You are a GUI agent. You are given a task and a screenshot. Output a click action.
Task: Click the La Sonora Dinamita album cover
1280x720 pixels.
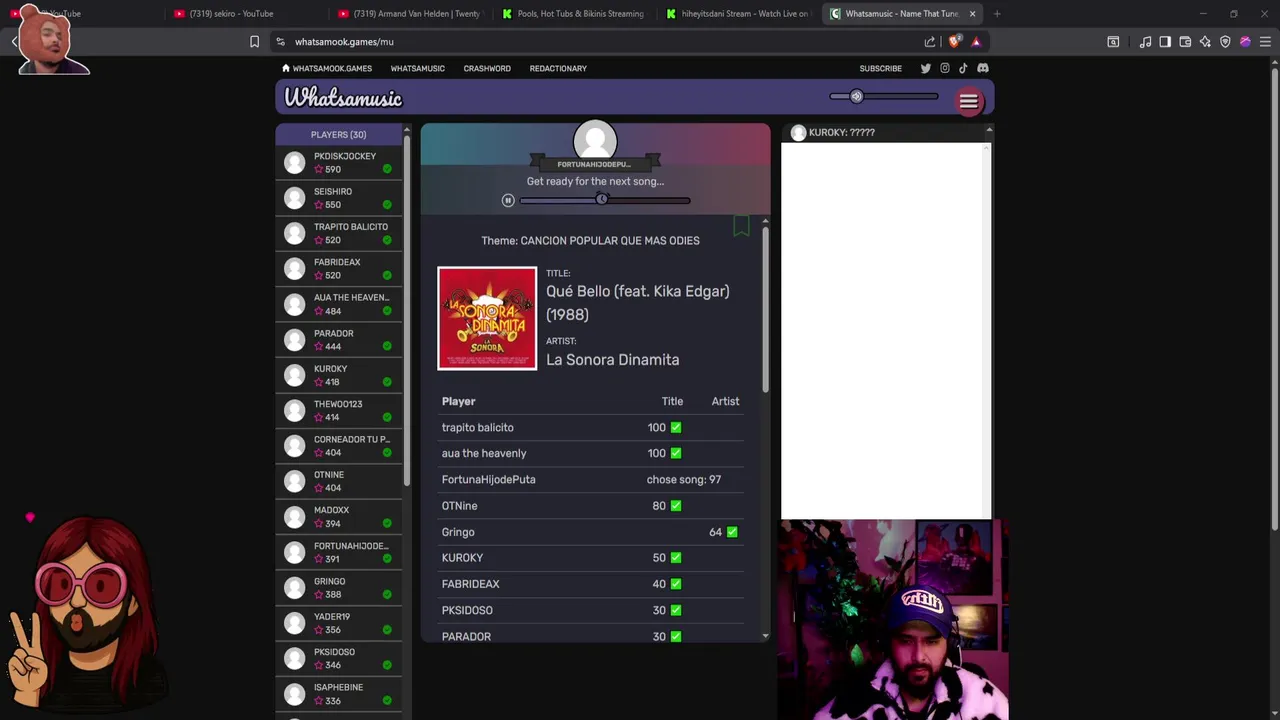(487, 318)
